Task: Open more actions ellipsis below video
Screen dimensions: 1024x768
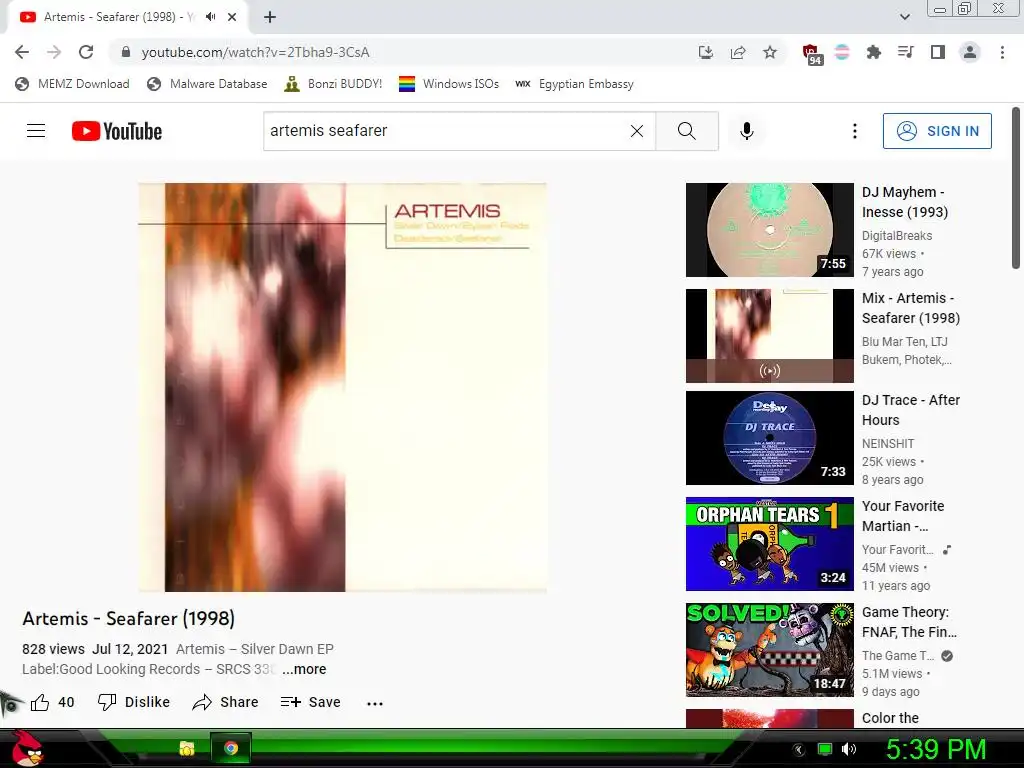Action: click(x=375, y=703)
